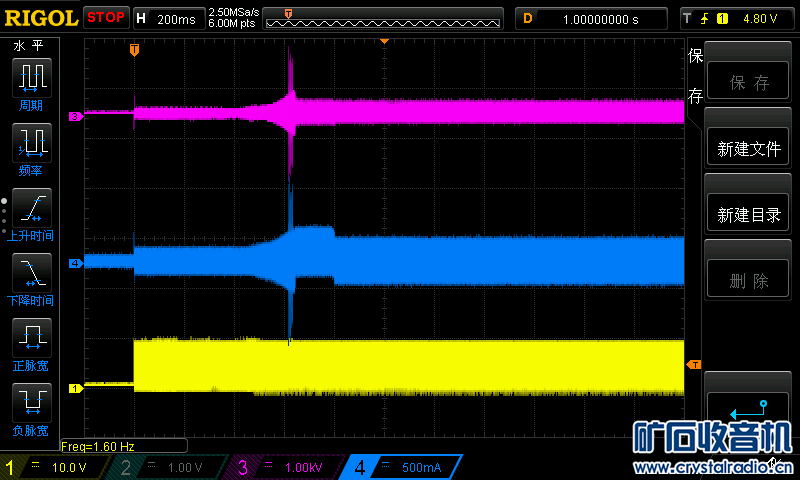
Task: Choose the 上升时间 rise time icon
Action: [32, 207]
